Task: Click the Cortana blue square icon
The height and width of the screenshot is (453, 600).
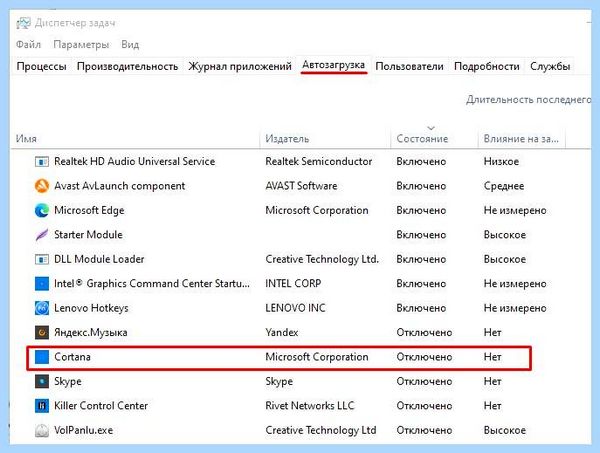Action: [42, 357]
